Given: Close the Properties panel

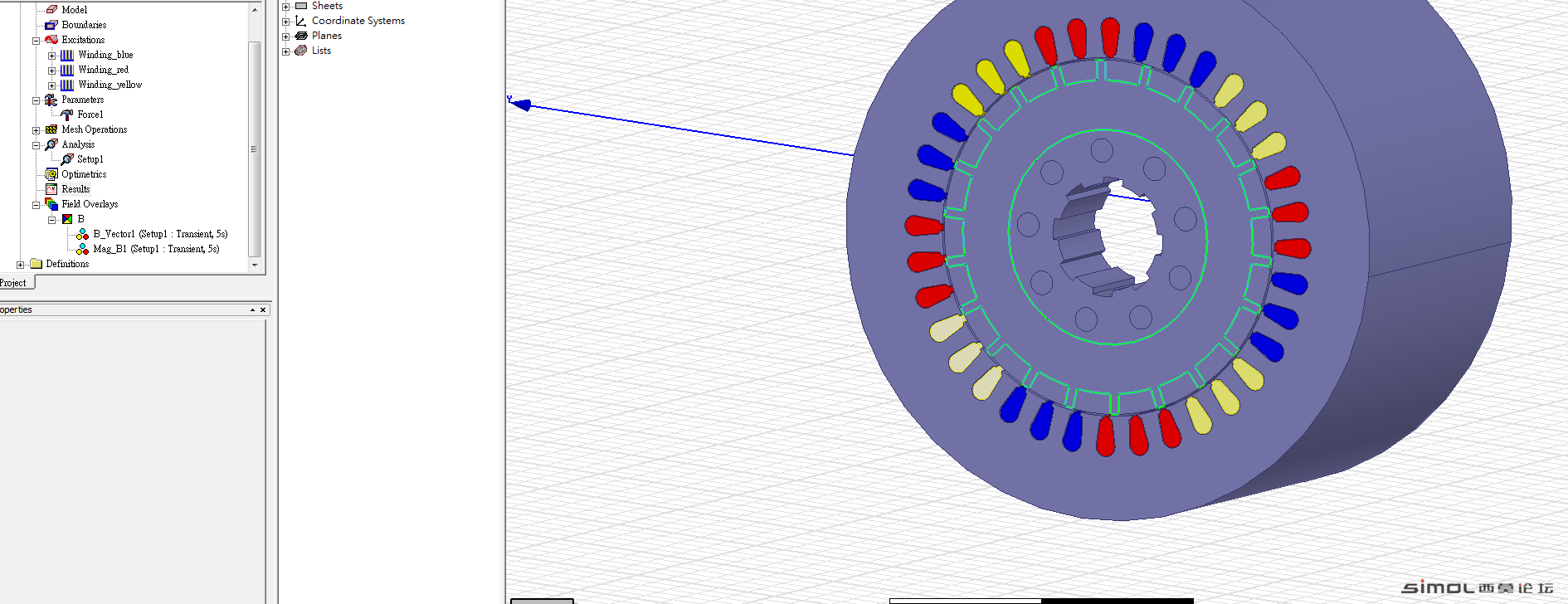Looking at the screenshot, I should tap(263, 309).
